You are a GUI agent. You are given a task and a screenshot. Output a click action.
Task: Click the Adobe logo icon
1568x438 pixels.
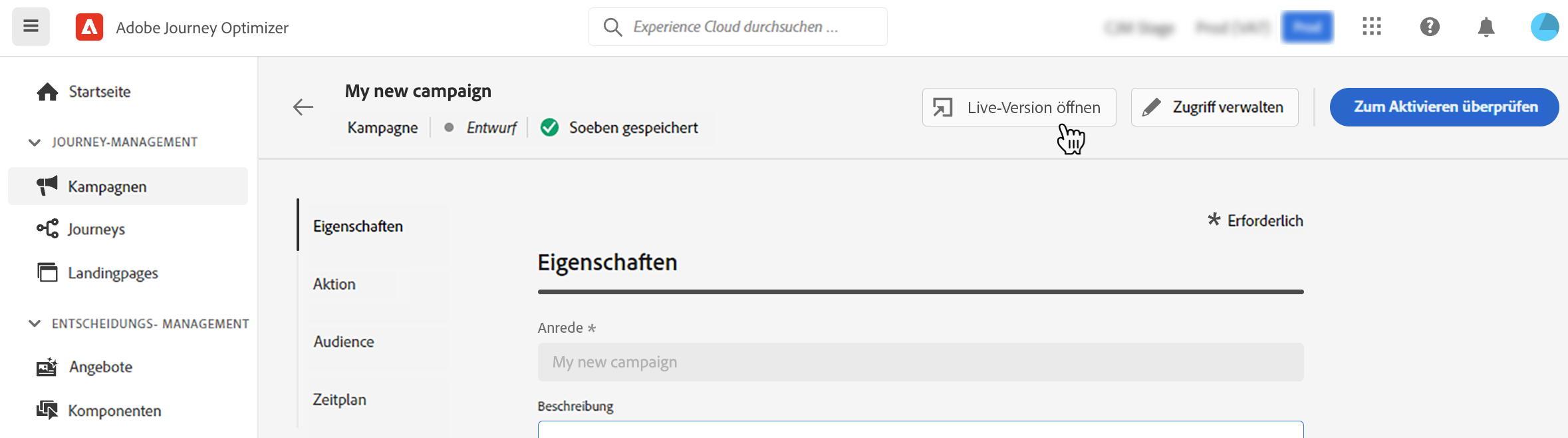tap(89, 27)
